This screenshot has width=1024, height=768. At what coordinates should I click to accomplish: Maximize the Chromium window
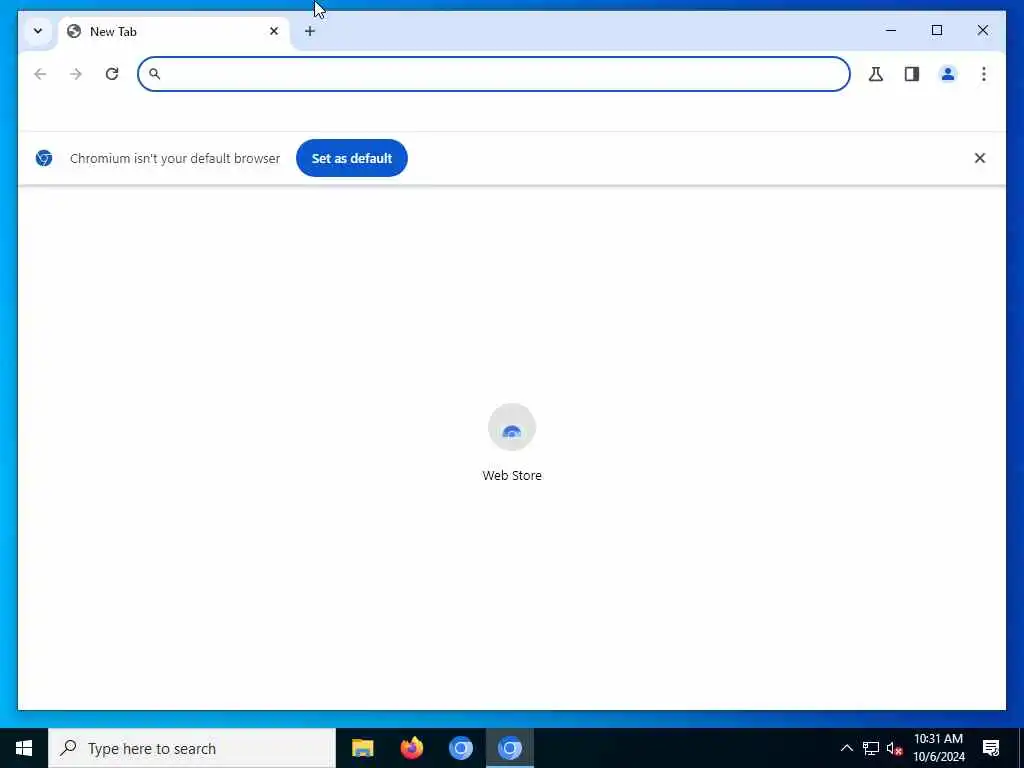pos(936,30)
